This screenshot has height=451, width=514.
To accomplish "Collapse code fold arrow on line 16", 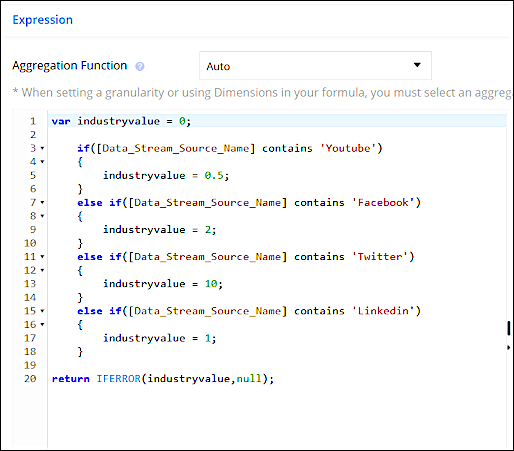I will [x=42, y=325].
